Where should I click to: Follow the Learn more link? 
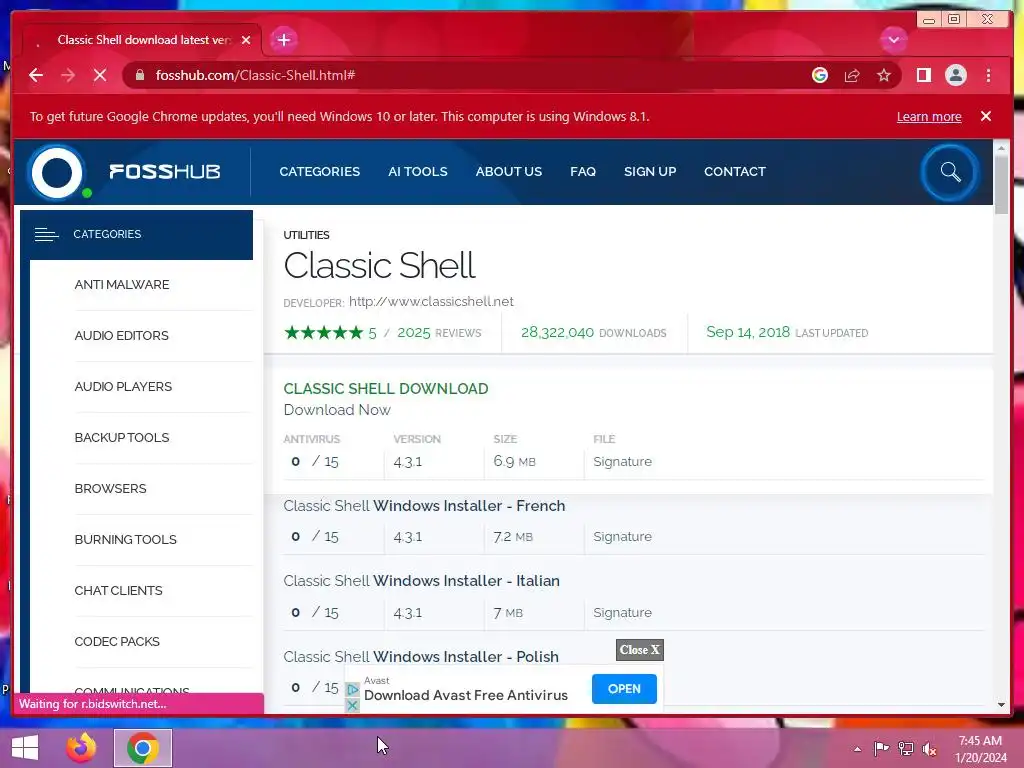(x=929, y=116)
